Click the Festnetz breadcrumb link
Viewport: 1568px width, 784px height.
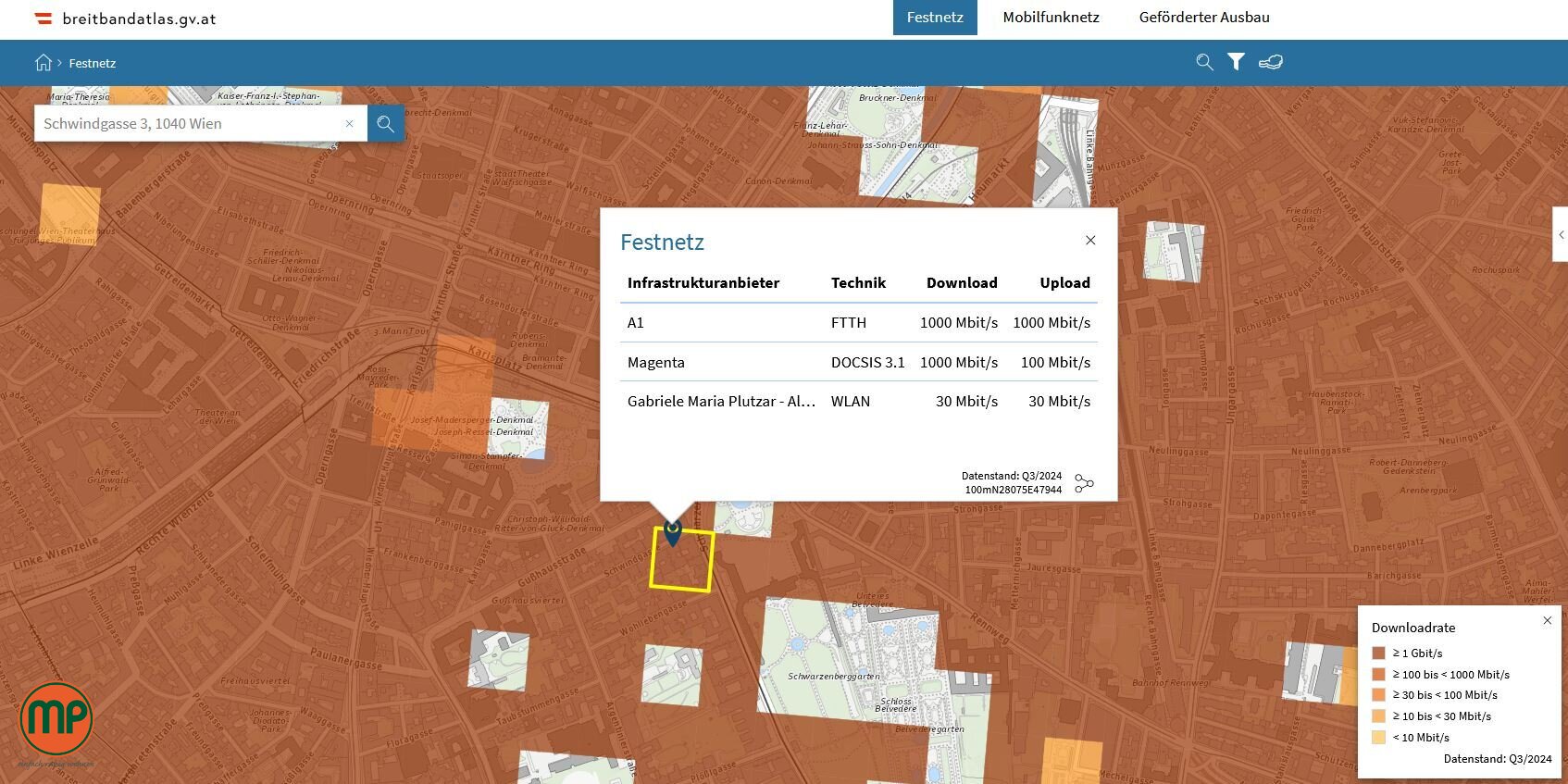pos(93,63)
